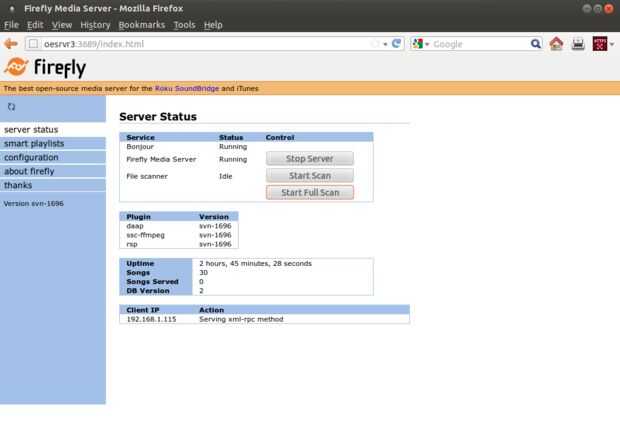This screenshot has width=620, height=436.
Task: Open the History menu
Action: pyautogui.click(x=95, y=25)
